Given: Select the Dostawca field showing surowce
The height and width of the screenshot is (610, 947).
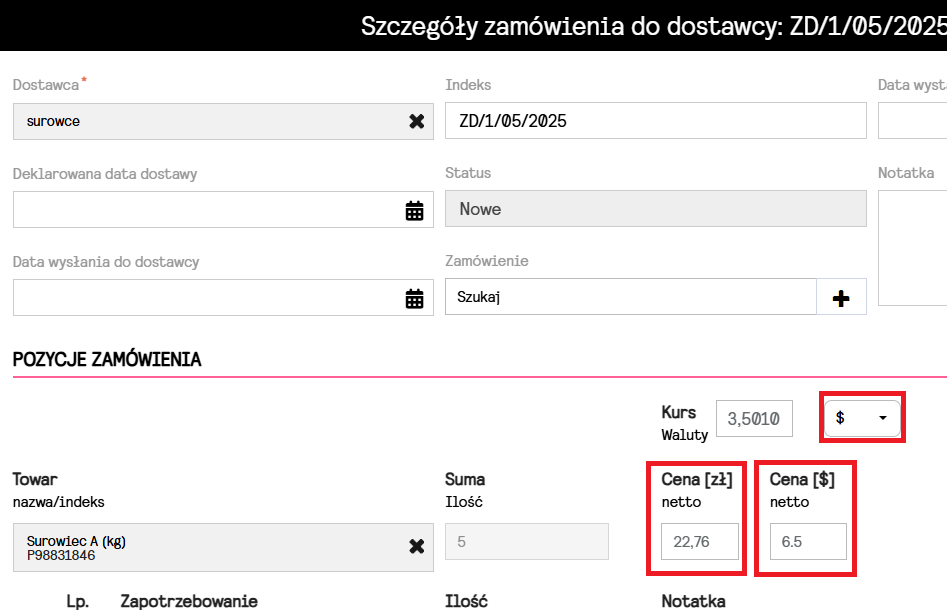Looking at the screenshot, I should 200,121.
